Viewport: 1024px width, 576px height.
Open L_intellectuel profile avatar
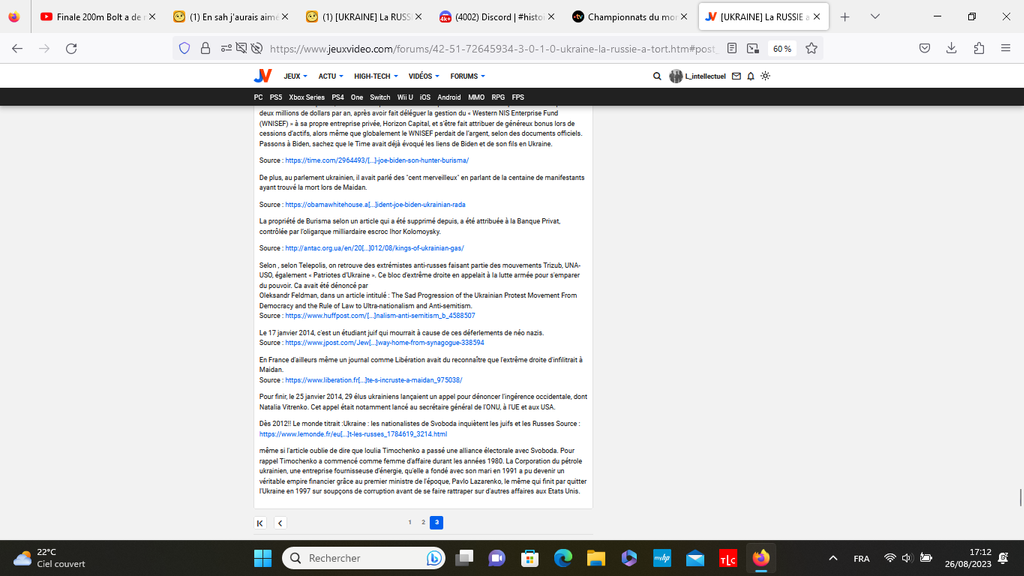(675, 76)
